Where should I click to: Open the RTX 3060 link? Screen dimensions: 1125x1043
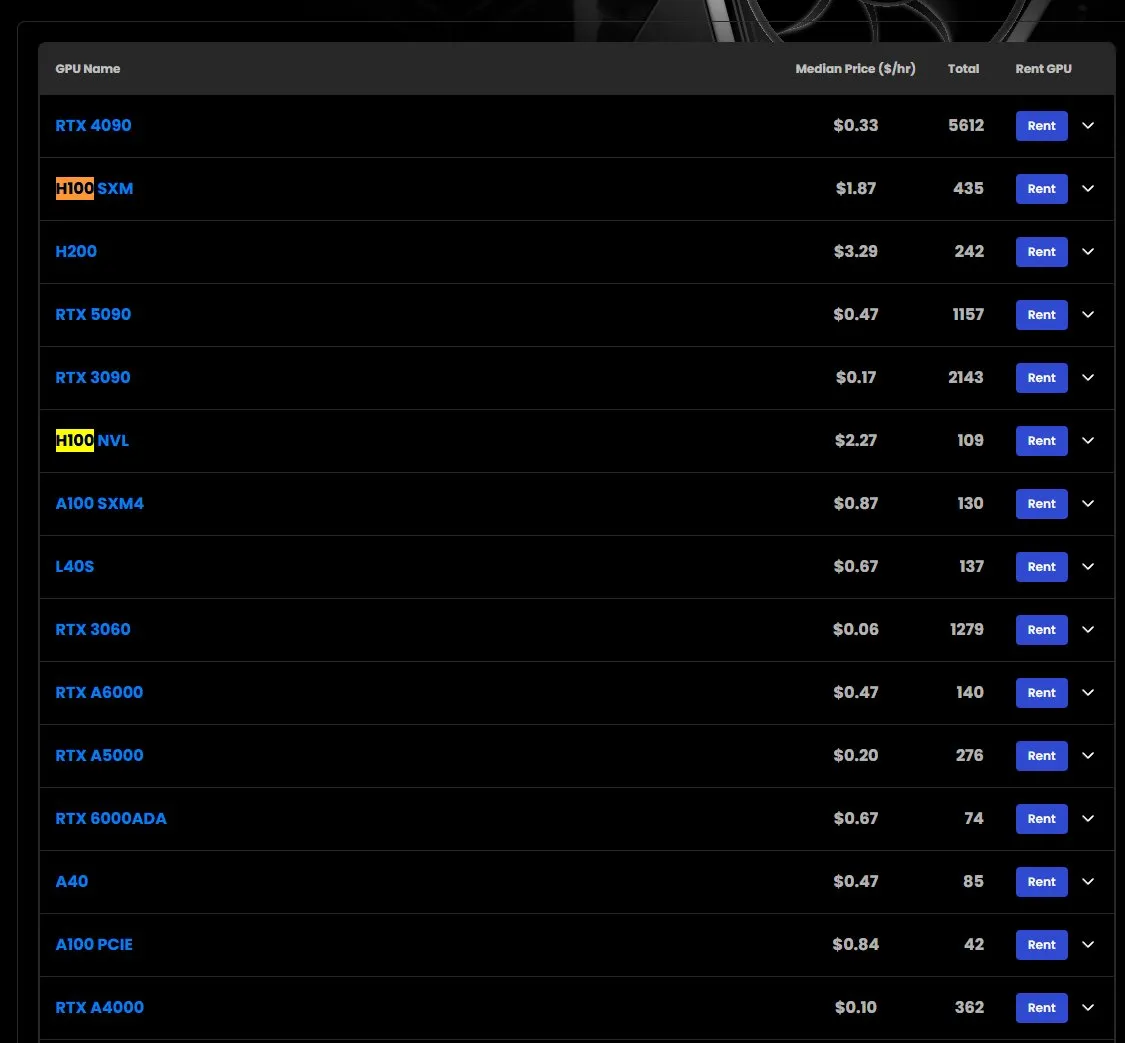coord(93,629)
